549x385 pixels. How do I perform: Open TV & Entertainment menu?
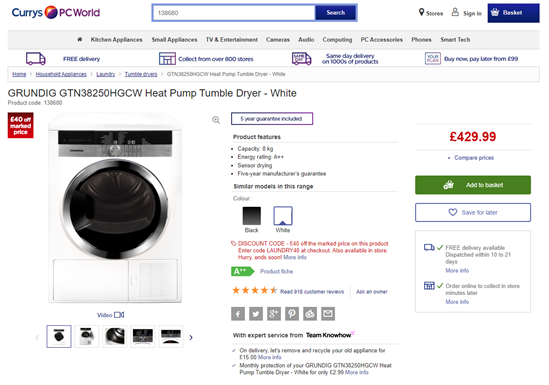click(x=232, y=40)
